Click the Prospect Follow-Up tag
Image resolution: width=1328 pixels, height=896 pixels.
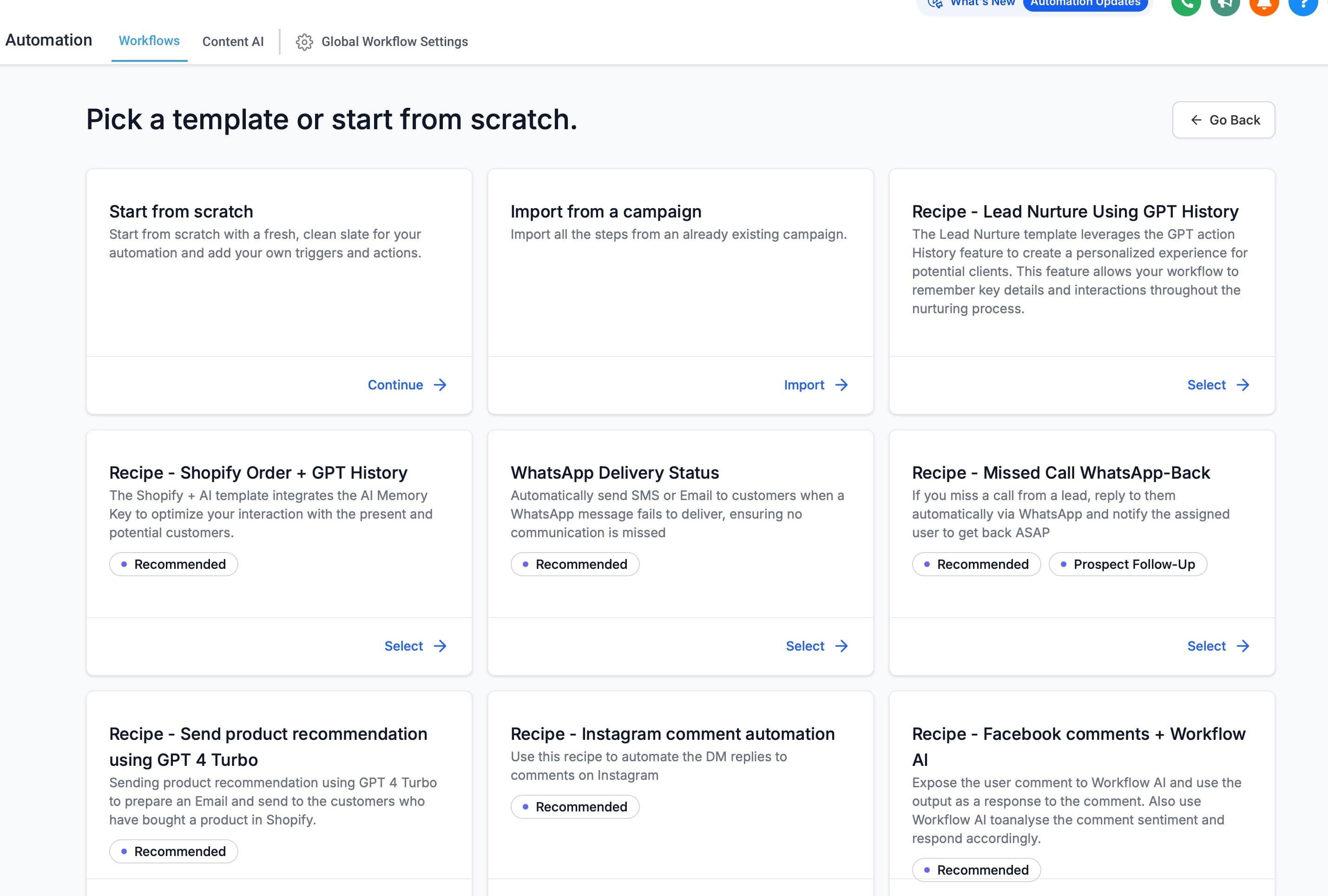1128,564
